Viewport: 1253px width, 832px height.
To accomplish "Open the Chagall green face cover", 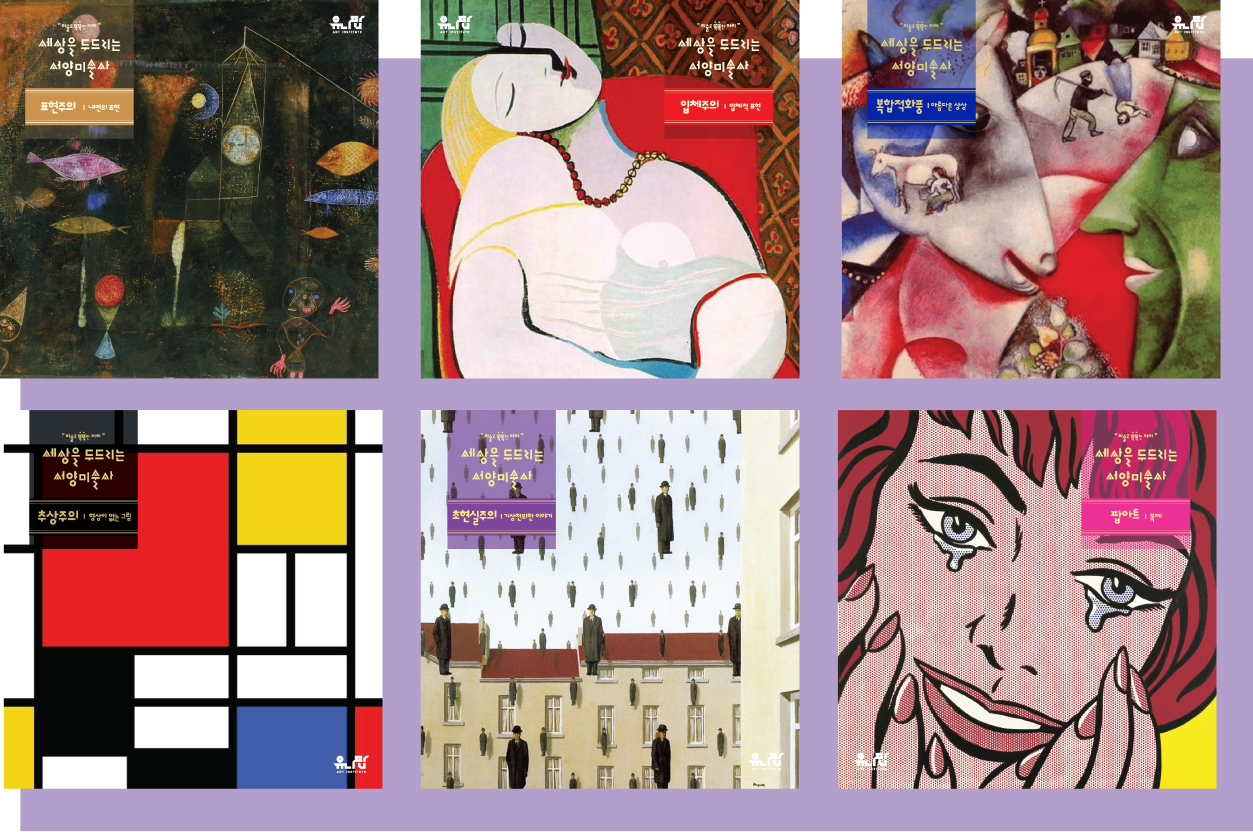I will click(1031, 189).
